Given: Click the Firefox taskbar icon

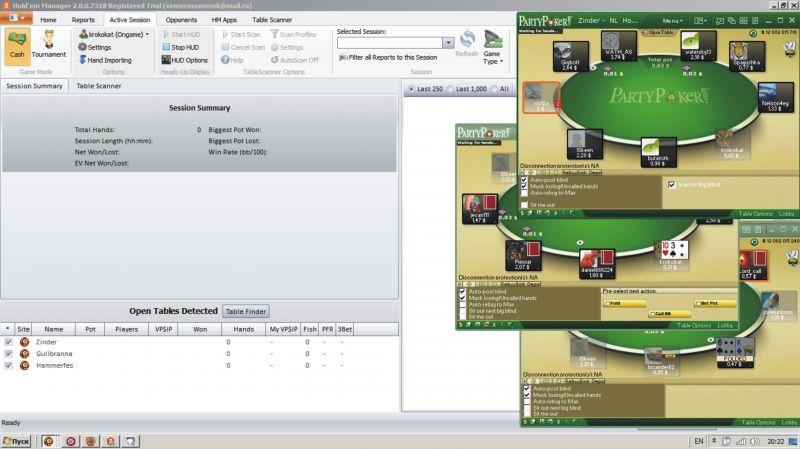Looking at the screenshot, I should point(91,441).
